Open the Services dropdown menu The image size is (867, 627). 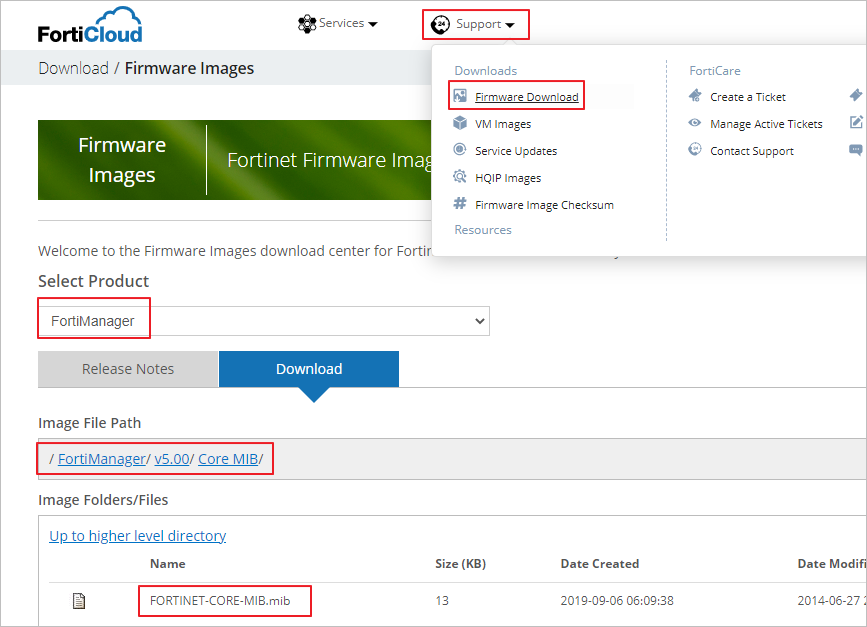click(338, 23)
